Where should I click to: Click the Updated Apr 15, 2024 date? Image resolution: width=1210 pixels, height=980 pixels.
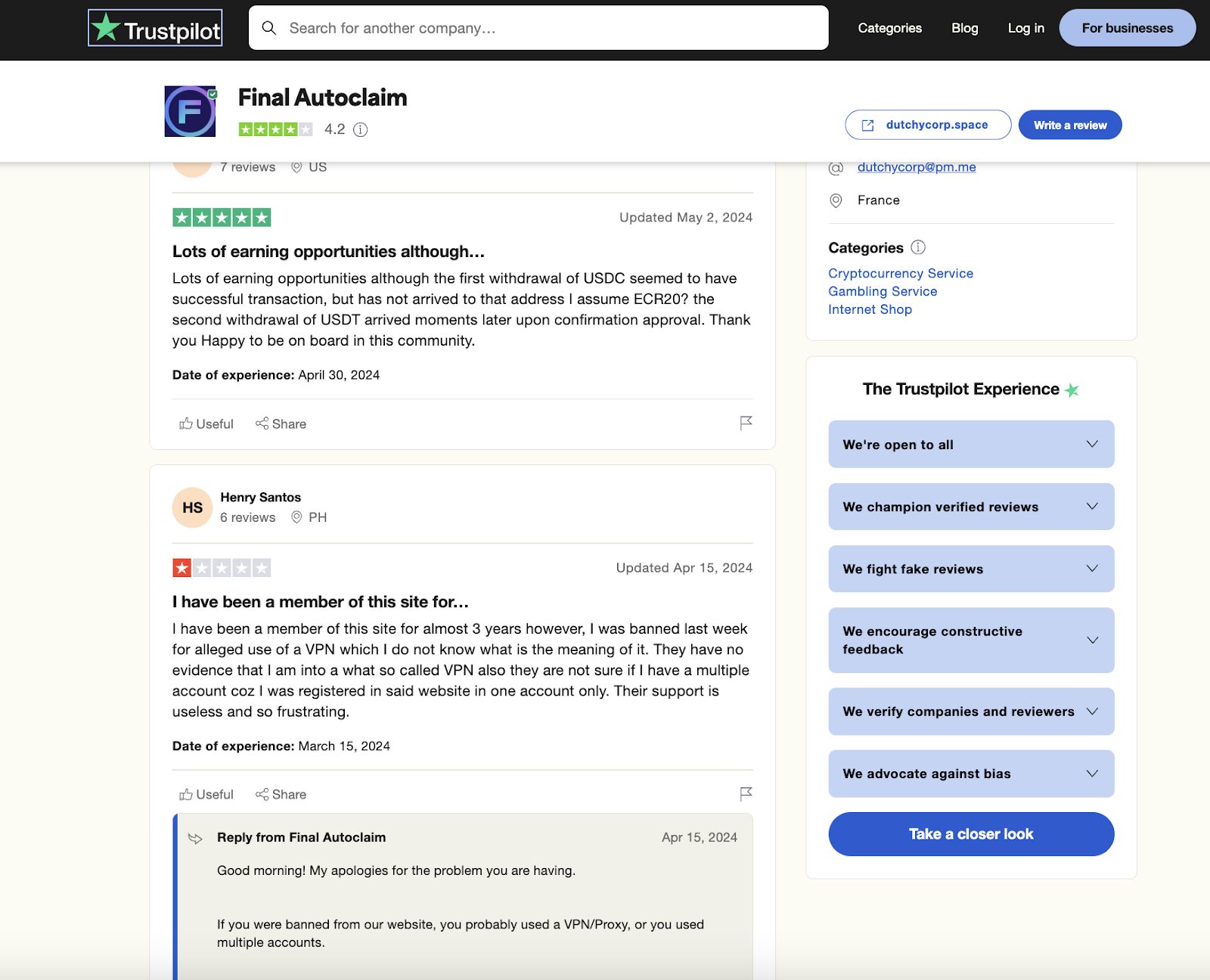coord(684,567)
